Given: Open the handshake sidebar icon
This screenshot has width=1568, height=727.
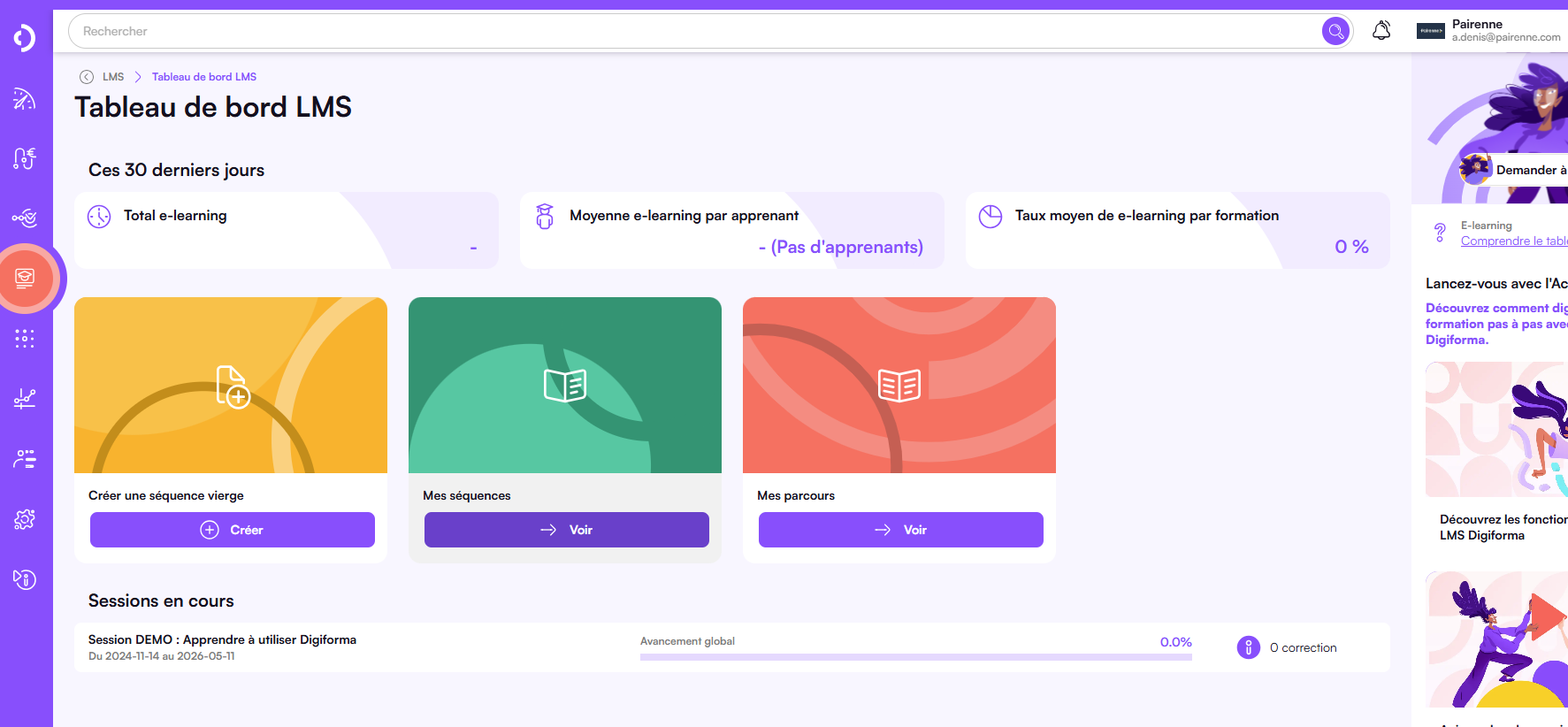Looking at the screenshot, I should point(25,218).
